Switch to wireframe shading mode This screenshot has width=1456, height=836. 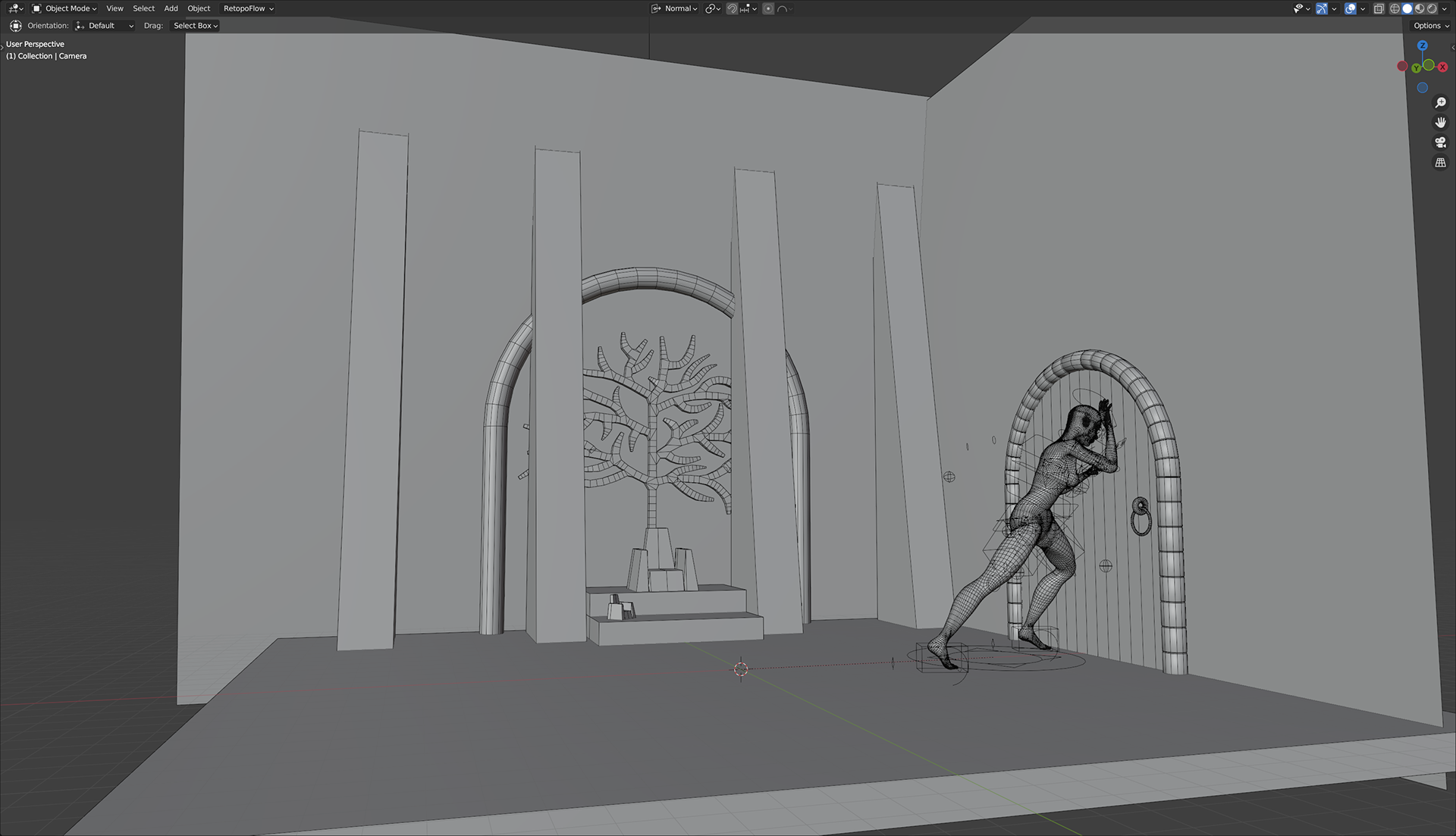pos(1394,8)
